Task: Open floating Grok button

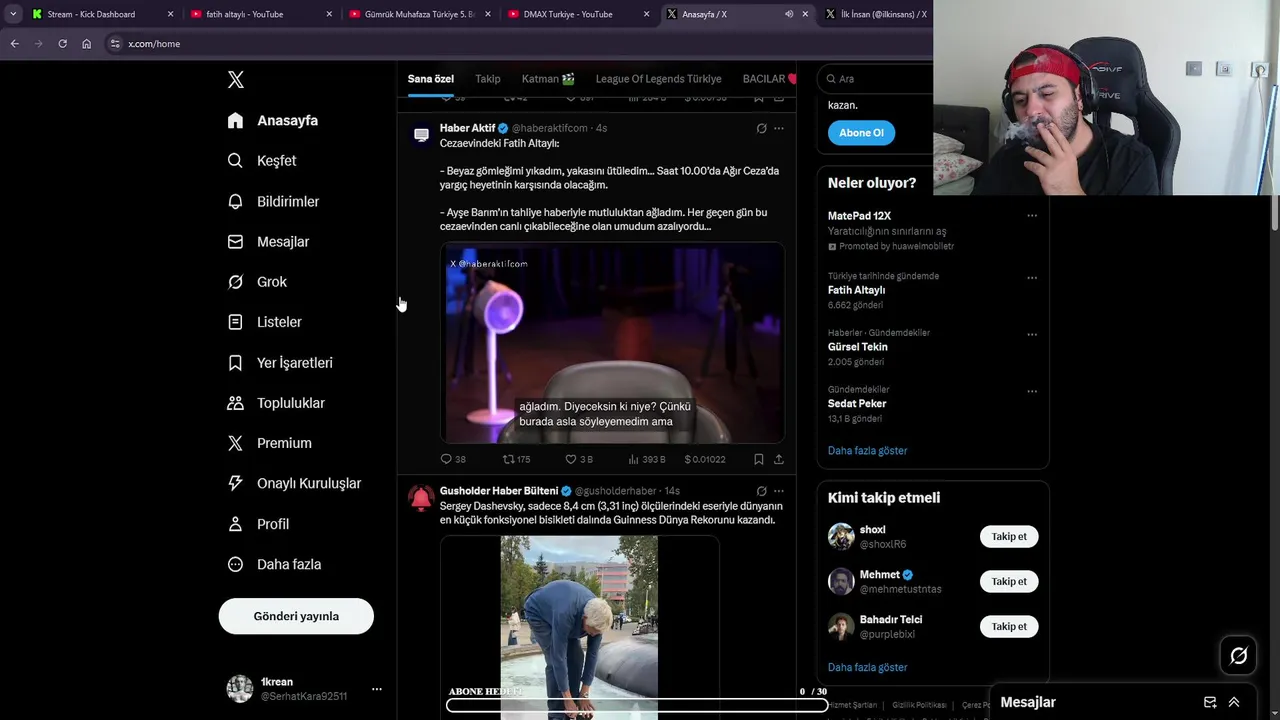Action: click(1238, 656)
